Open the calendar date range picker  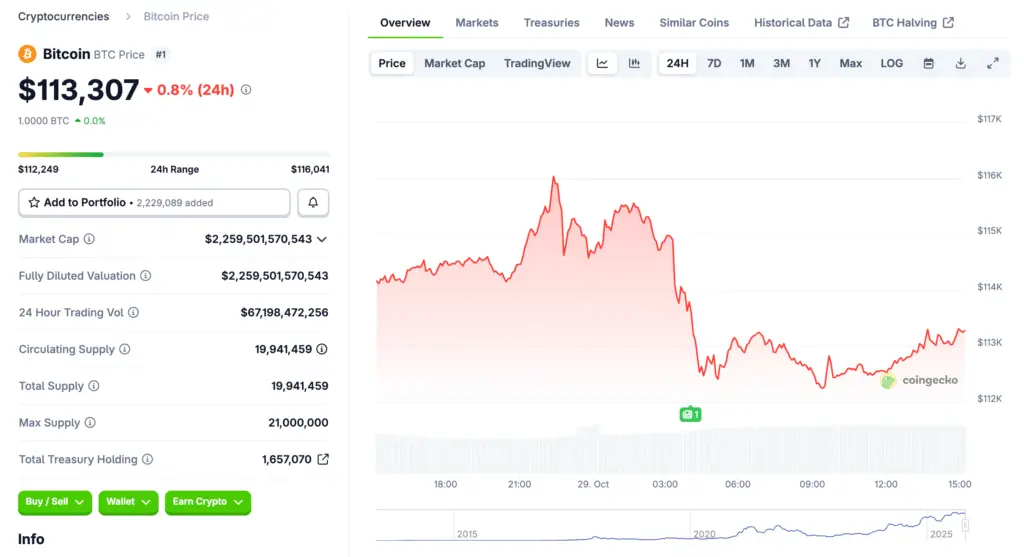[928, 63]
